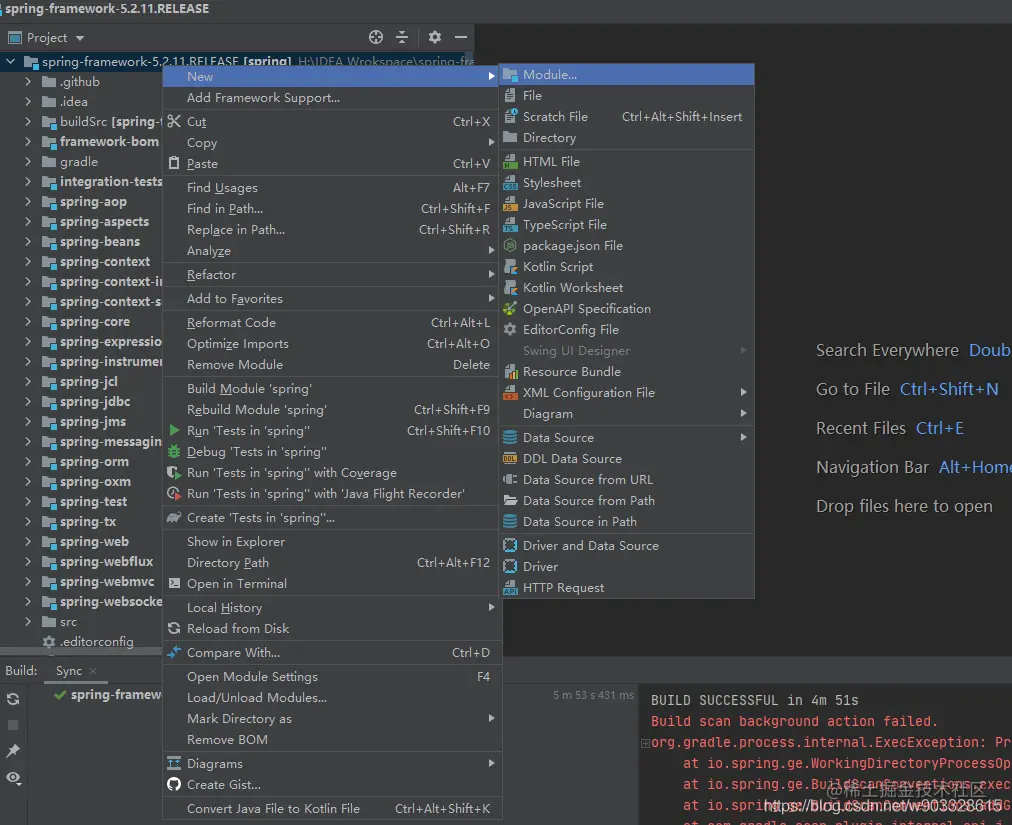Click the OpenAPI Specification icon
The width and height of the screenshot is (1012, 825).
pos(511,309)
